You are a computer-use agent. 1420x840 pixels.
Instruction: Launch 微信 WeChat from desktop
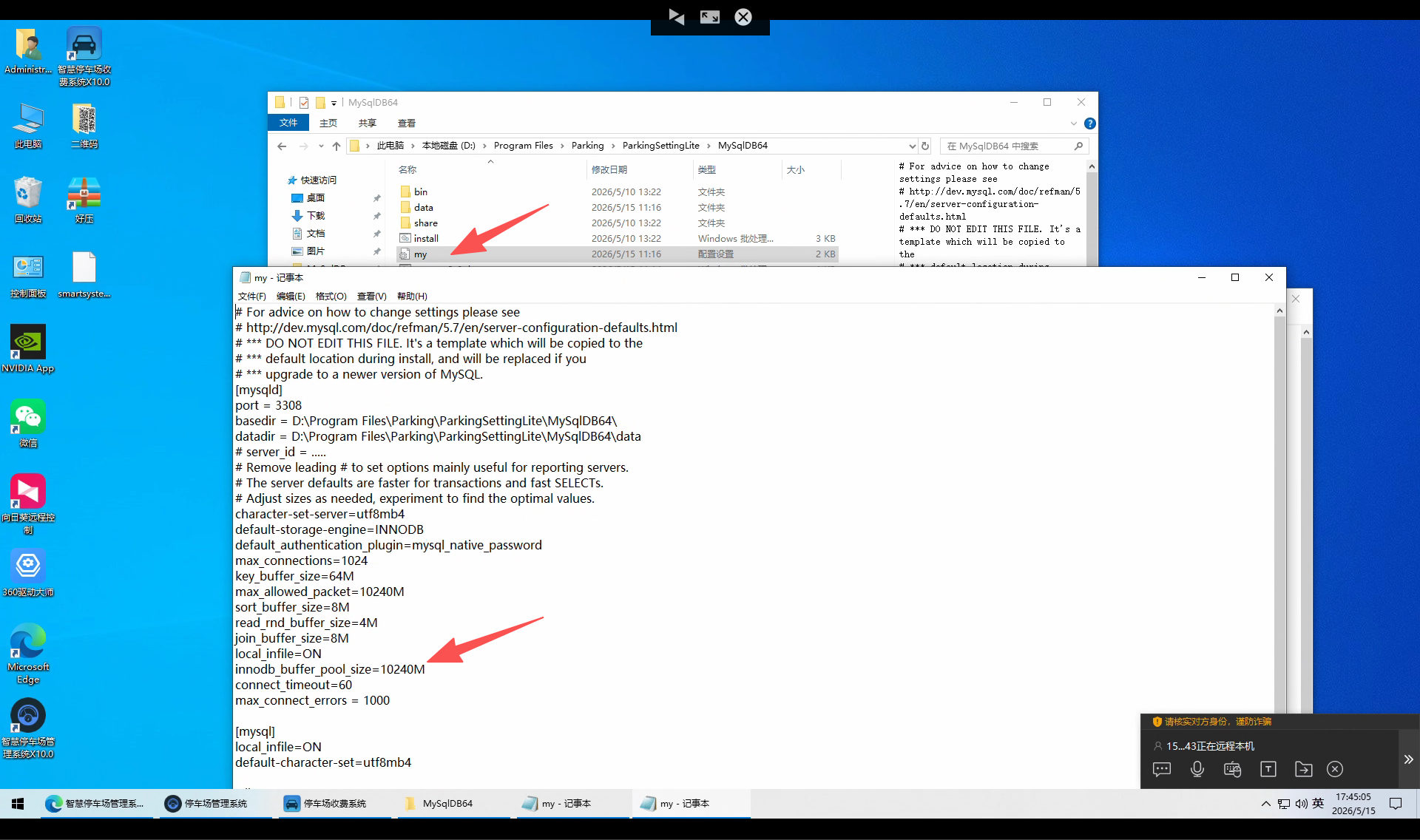click(x=28, y=424)
